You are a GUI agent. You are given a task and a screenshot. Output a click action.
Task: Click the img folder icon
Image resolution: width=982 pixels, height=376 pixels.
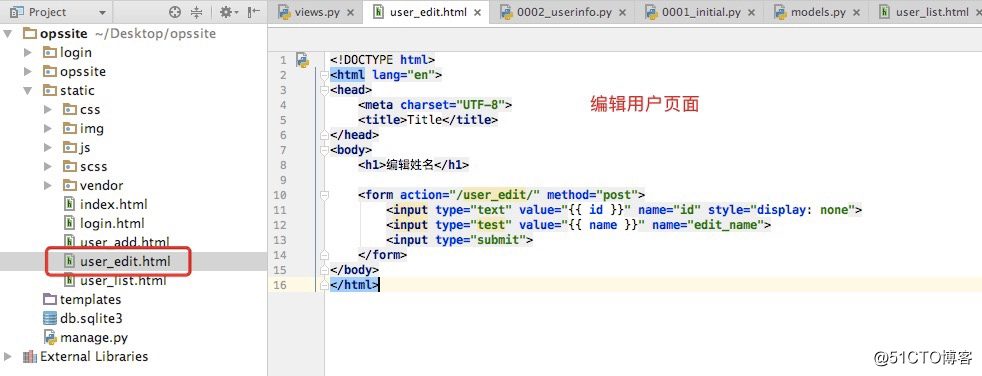click(x=70, y=128)
